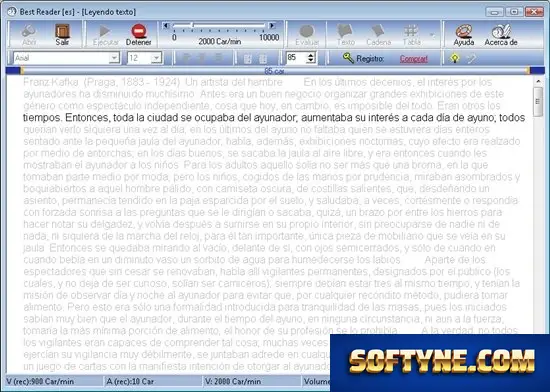Click the Abrir open file icon

click(x=29, y=31)
